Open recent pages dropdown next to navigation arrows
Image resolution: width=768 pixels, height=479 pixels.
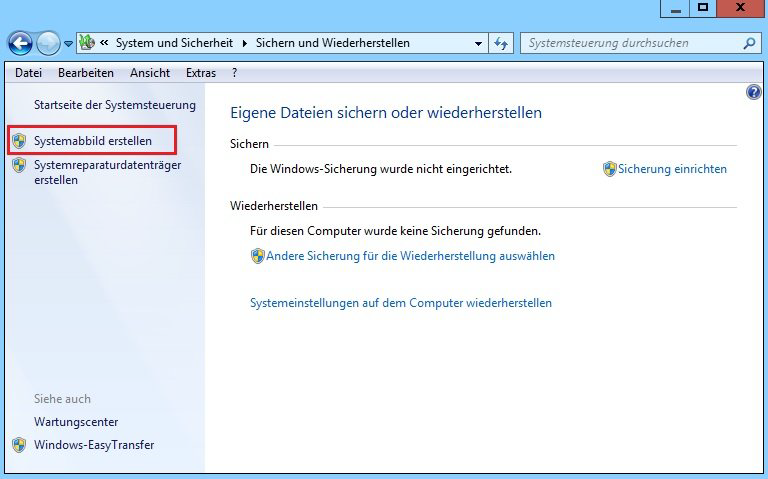pyautogui.click(x=69, y=44)
